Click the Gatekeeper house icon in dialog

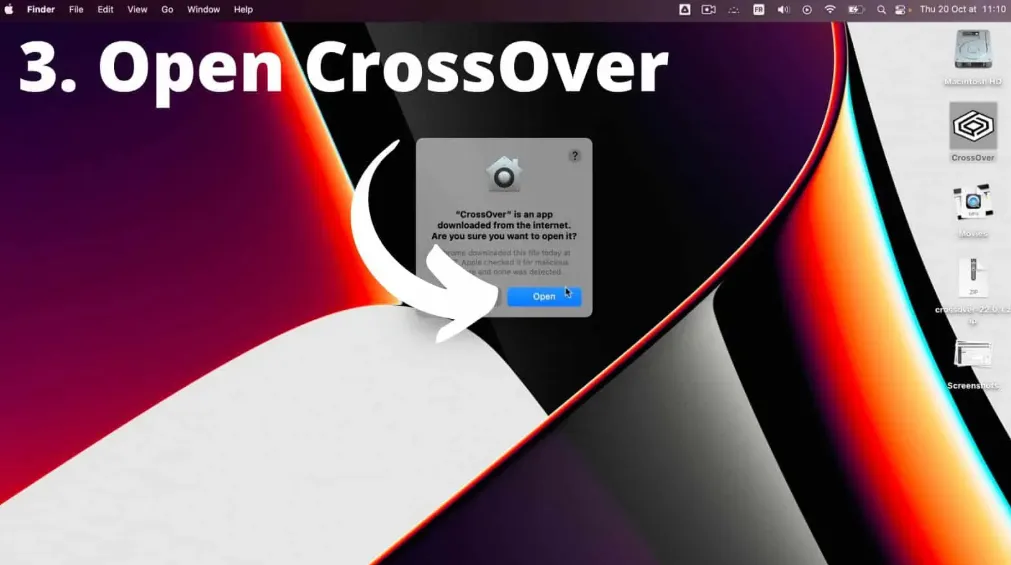[x=504, y=173]
